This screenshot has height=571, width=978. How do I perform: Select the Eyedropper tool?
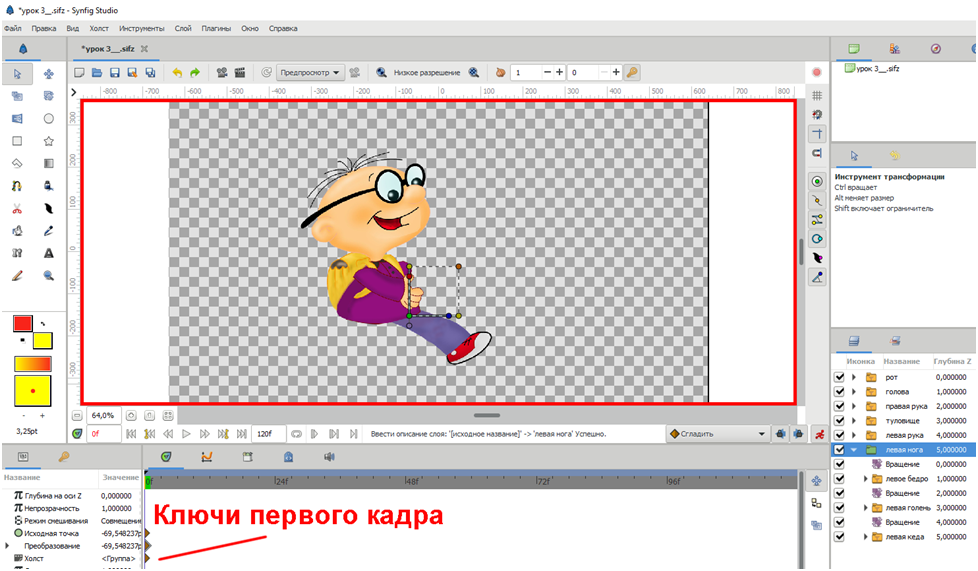coord(49,231)
